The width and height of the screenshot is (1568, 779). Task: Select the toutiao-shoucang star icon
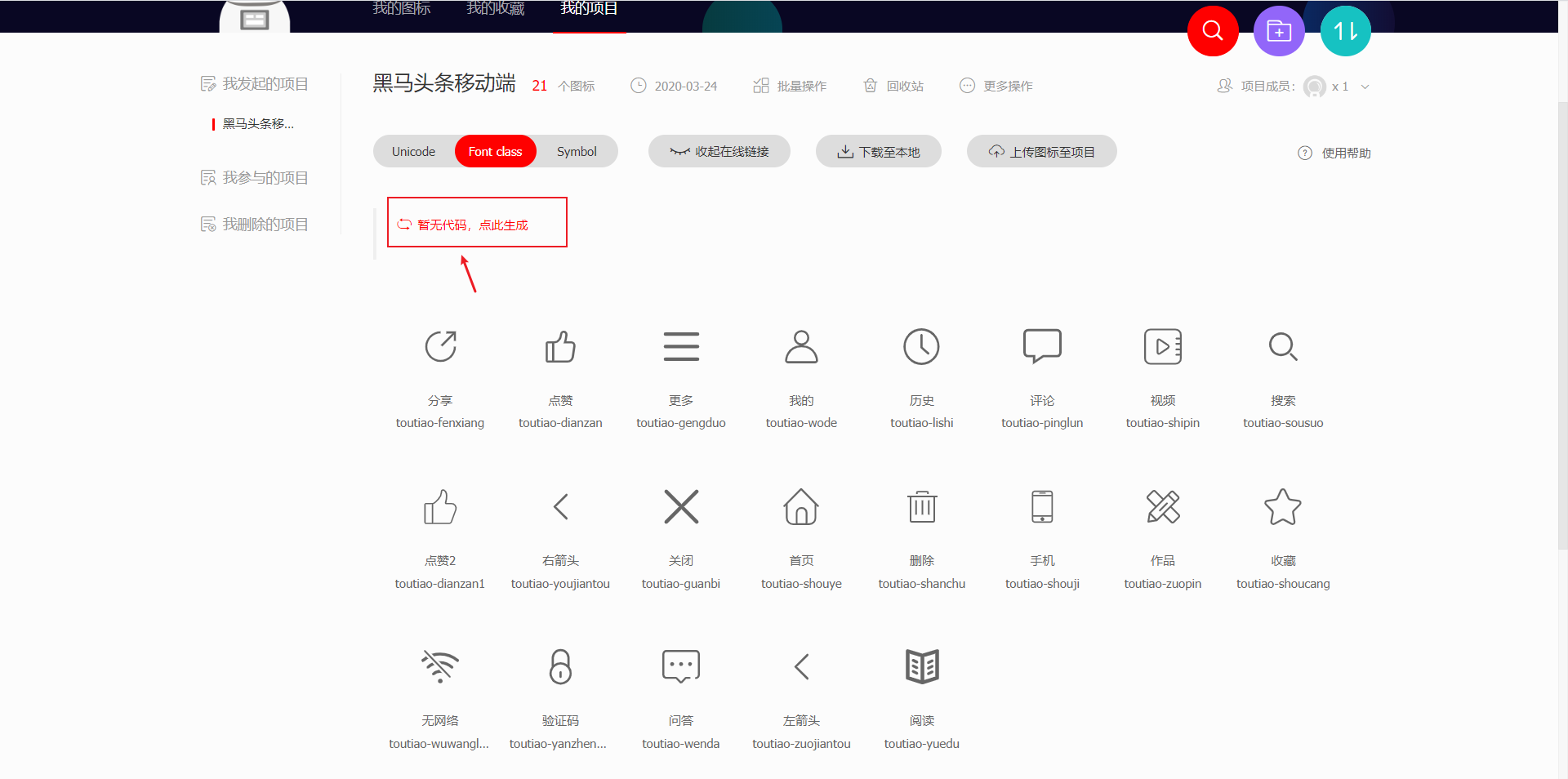tap(1283, 507)
